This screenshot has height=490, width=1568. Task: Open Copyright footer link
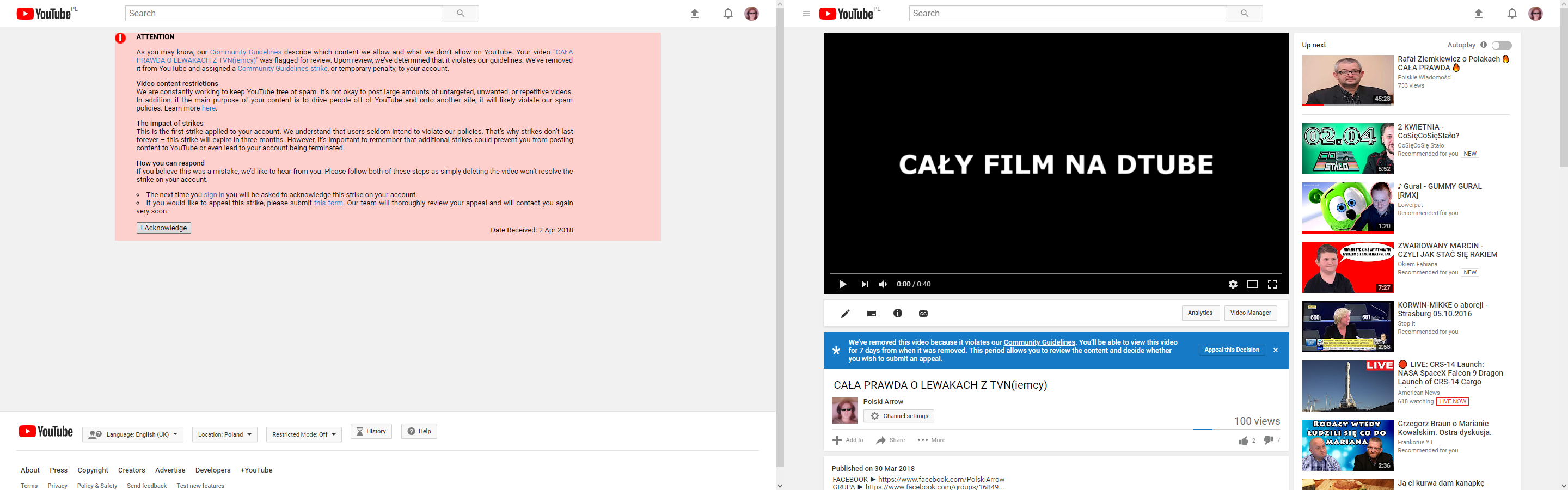click(93, 470)
